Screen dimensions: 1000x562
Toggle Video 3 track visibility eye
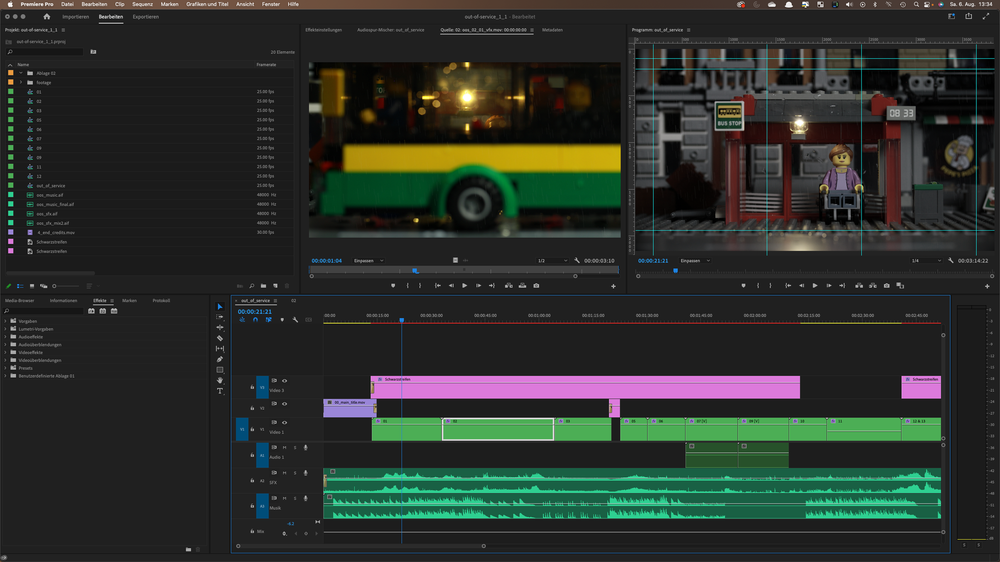[x=284, y=381]
